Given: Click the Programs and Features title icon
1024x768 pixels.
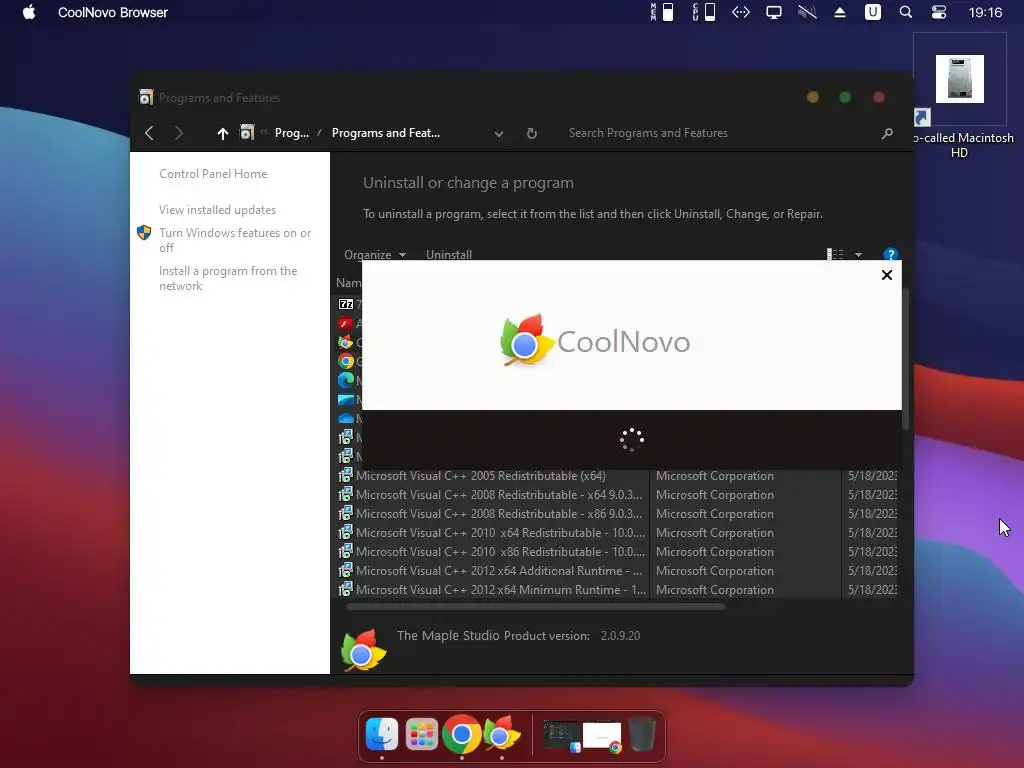Looking at the screenshot, I should tap(146, 97).
